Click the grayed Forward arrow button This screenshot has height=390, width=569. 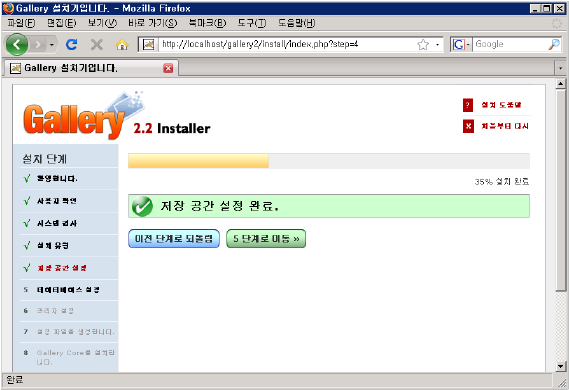point(38,45)
